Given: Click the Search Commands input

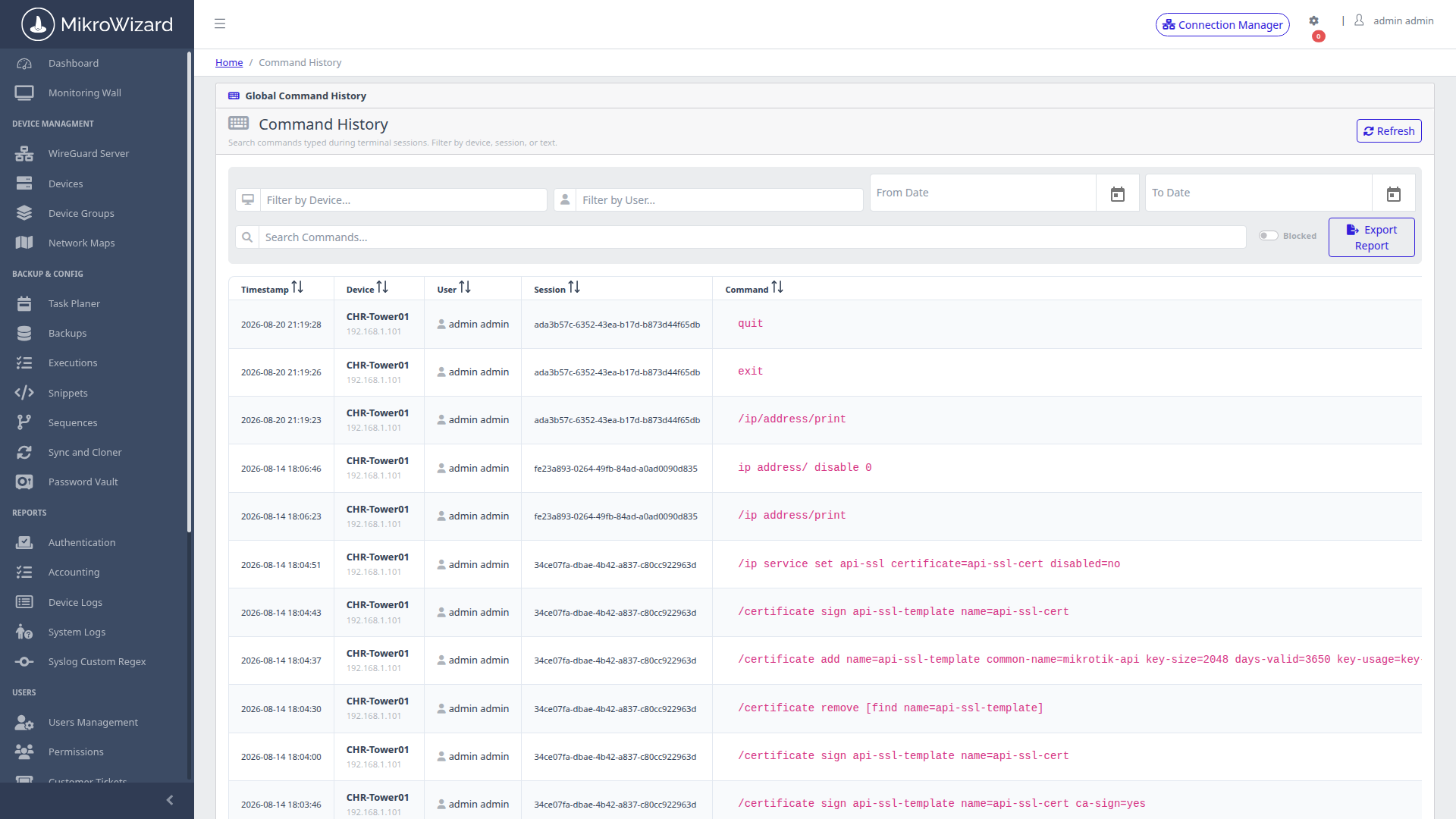Looking at the screenshot, I should [x=752, y=237].
